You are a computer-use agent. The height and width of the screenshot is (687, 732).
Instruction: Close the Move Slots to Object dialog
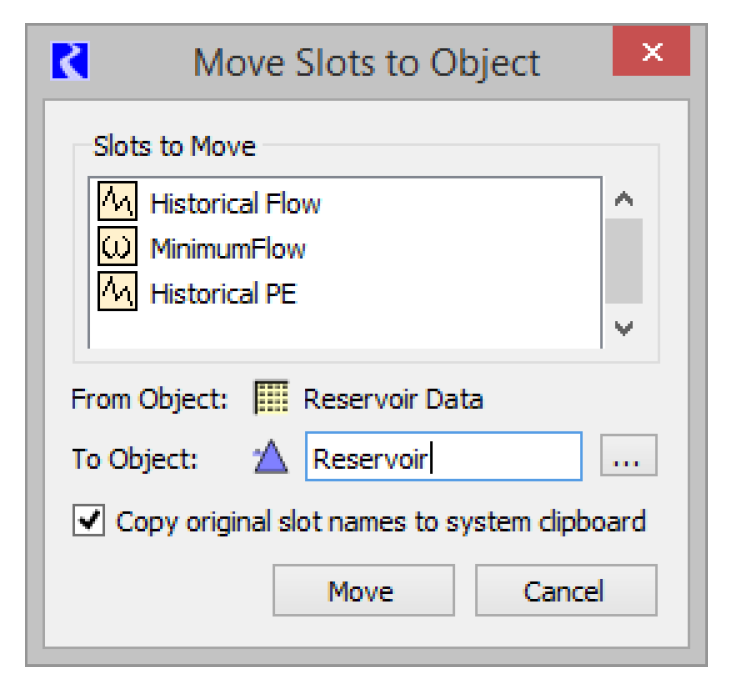(x=652, y=53)
